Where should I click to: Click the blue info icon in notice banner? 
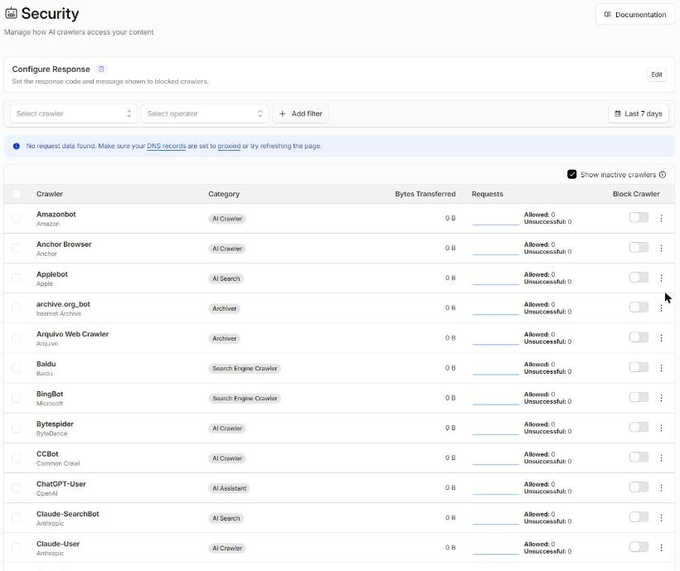click(x=16, y=146)
